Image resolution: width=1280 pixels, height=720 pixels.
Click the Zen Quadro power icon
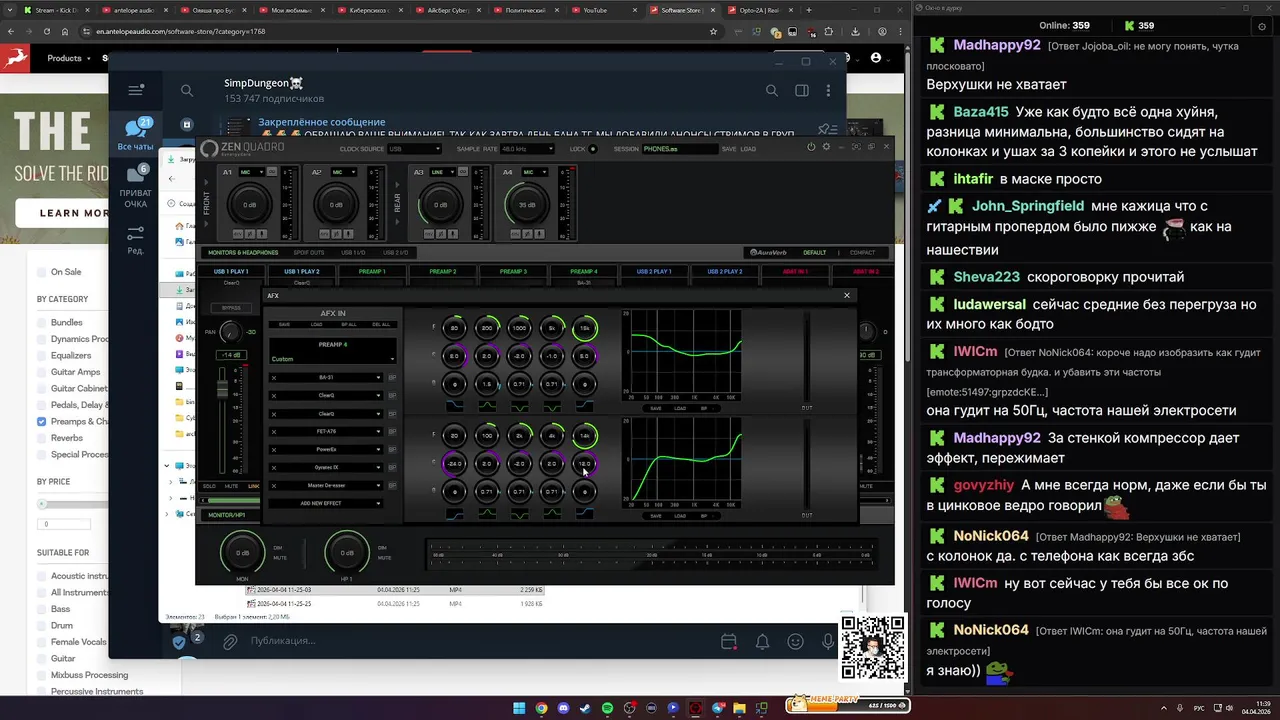[811, 147]
